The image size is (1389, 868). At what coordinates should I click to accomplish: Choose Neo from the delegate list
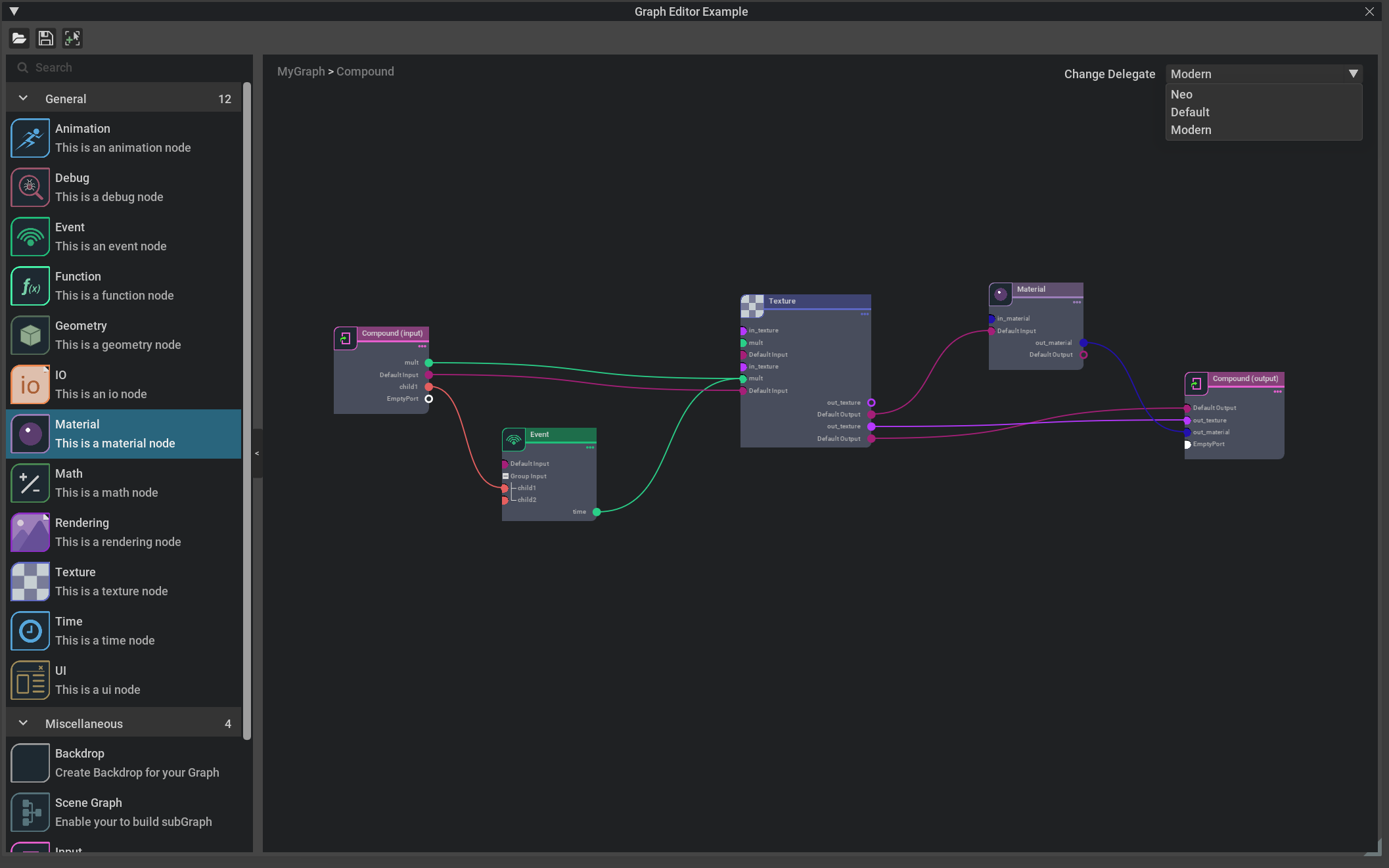click(1181, 95)
